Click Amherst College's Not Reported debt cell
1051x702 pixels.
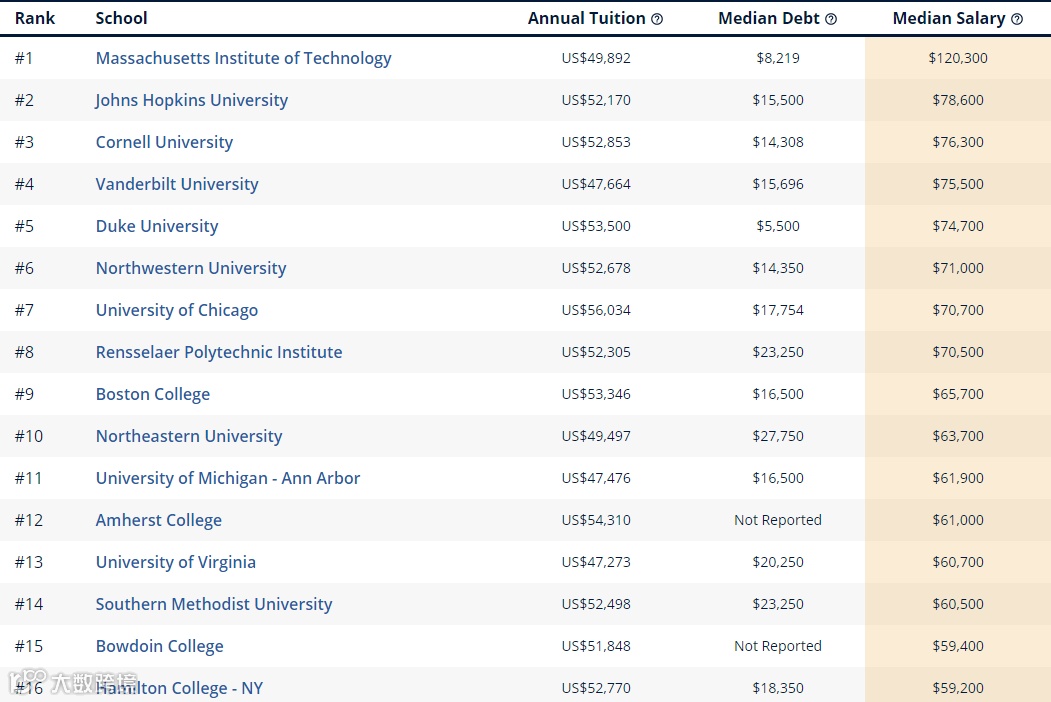(778, 520)
